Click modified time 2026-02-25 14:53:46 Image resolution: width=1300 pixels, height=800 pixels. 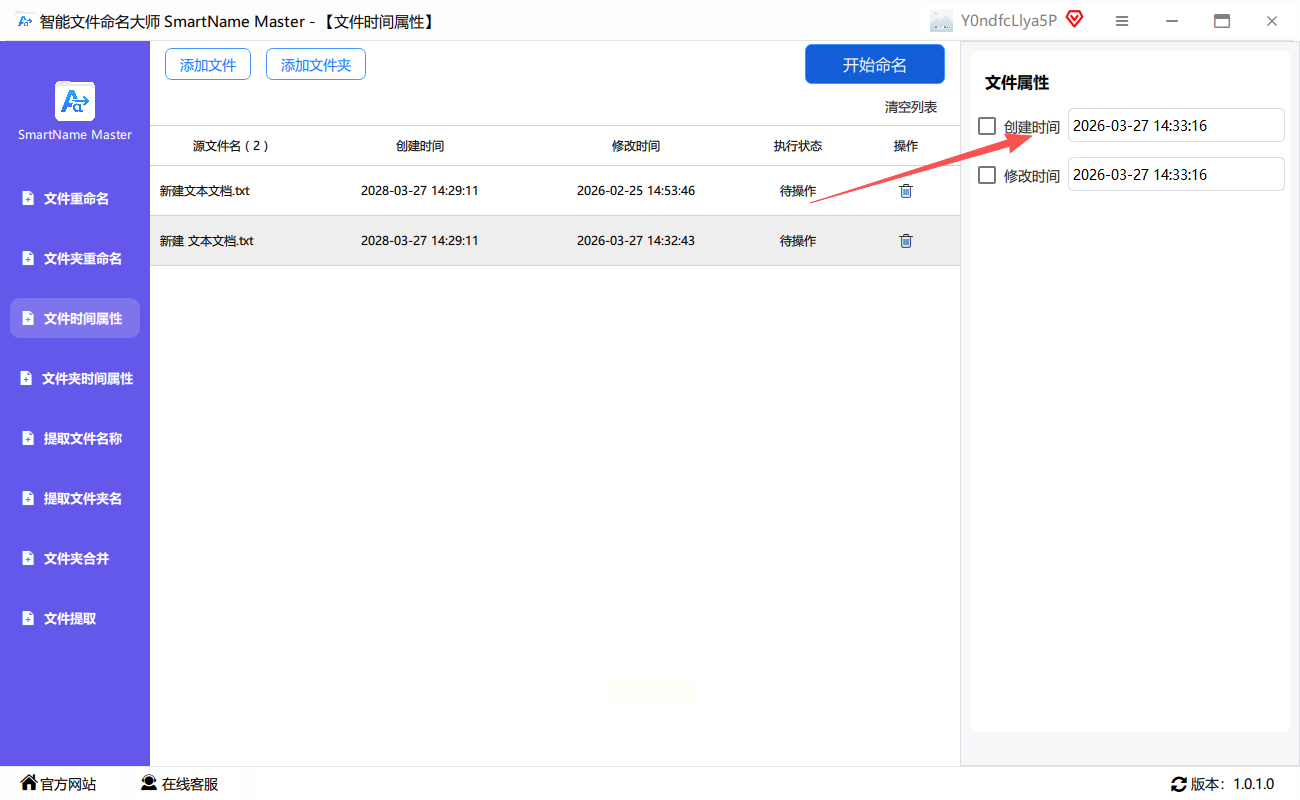click(x=636, y=191)
